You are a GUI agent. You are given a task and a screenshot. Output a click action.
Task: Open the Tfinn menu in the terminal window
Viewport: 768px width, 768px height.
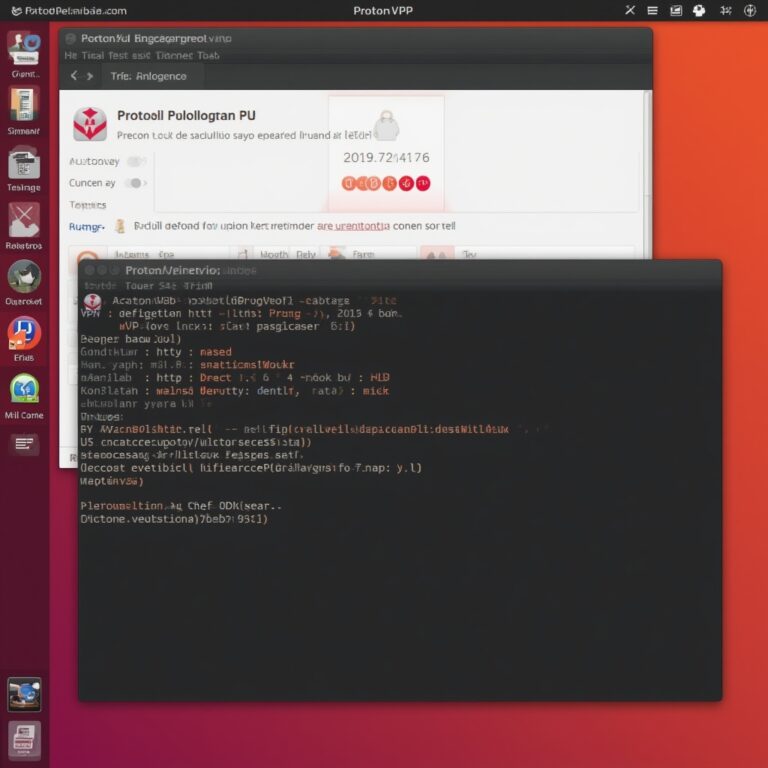tap(199, 286)
